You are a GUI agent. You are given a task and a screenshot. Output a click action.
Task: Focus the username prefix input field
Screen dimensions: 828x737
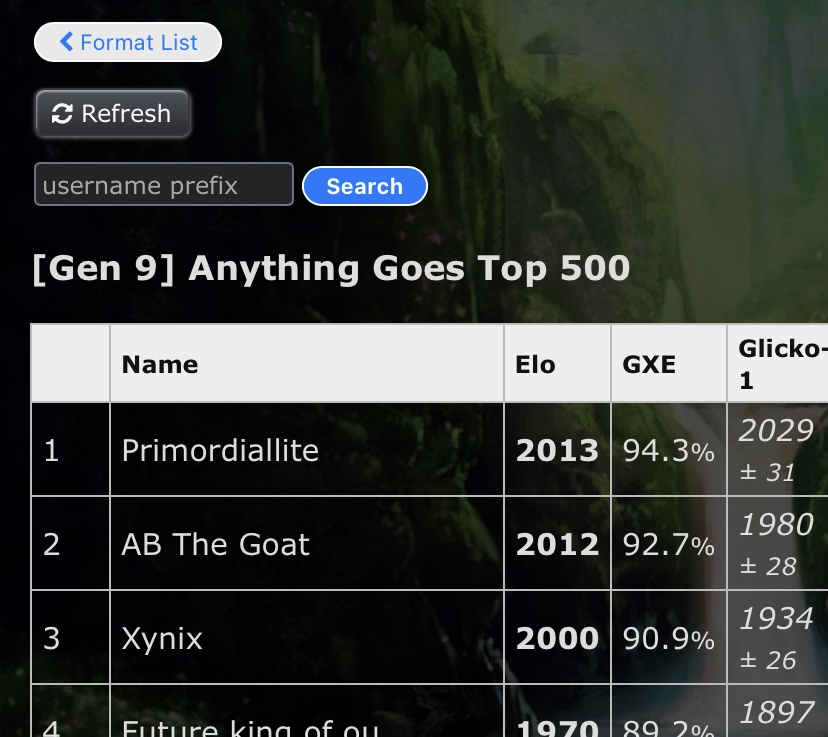coord(164,184)
